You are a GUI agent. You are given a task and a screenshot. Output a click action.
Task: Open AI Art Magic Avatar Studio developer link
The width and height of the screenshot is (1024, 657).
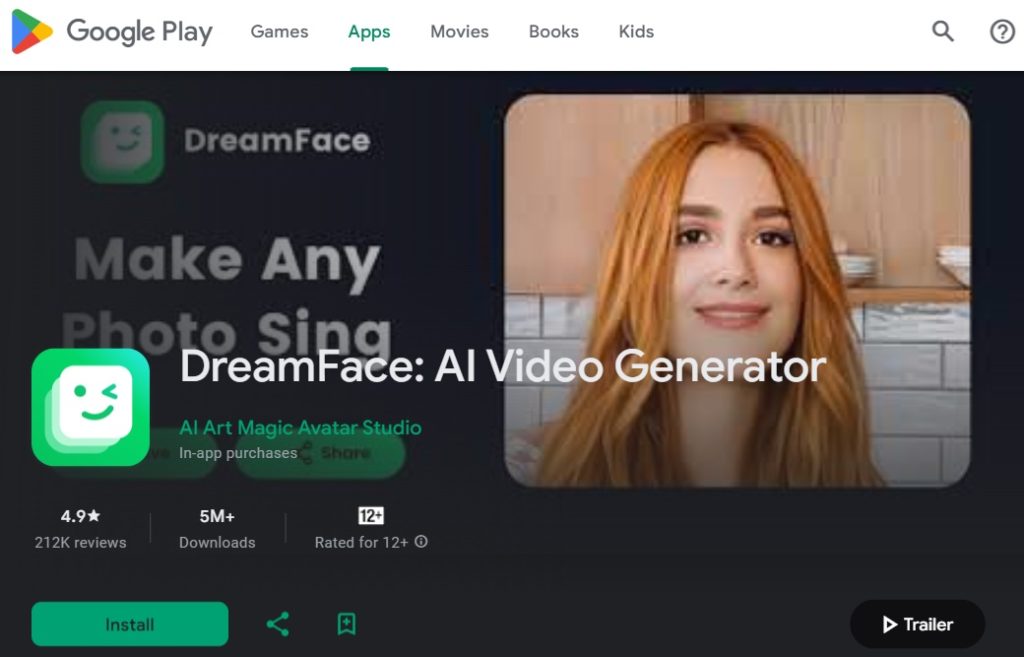point(300,428)
